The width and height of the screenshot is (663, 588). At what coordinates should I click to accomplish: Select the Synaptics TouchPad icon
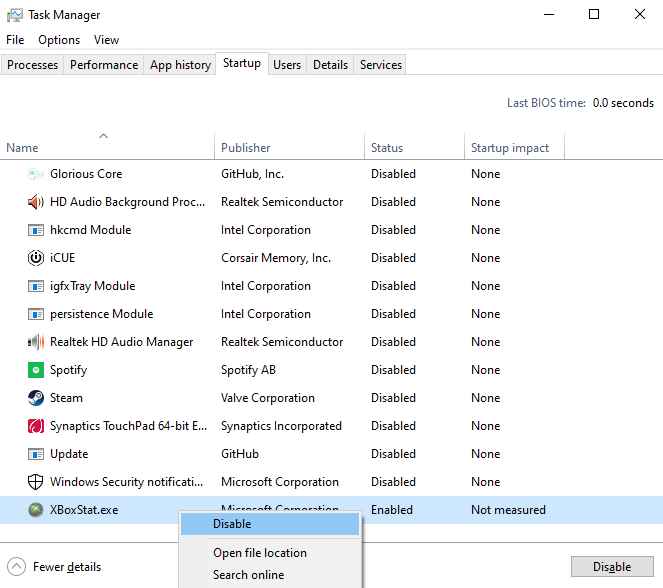pyautogui.click(x=36, y=426)
